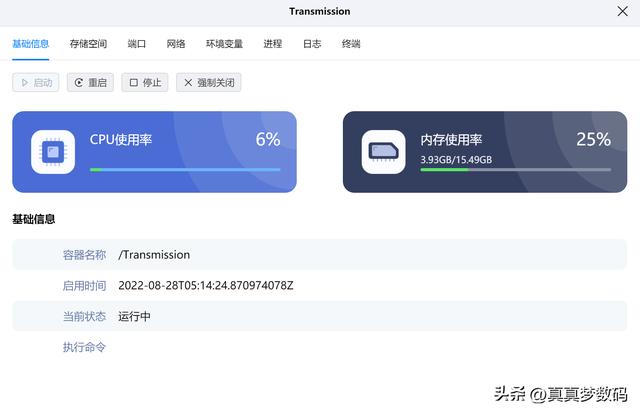Viewport: 640px width, 414px height.
Task: Click the memory module icon
Action: point(384,152)
